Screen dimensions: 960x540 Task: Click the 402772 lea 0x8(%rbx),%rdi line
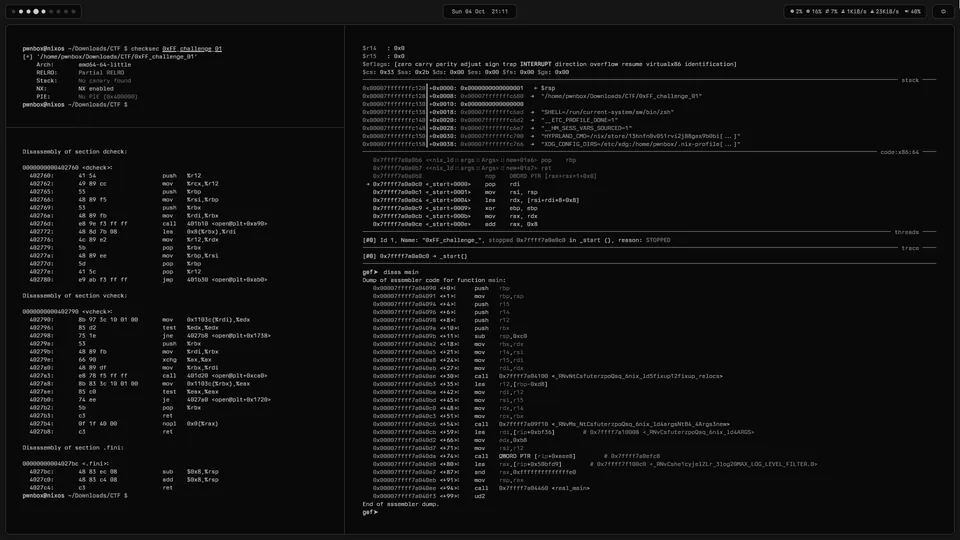pos(133,231)
